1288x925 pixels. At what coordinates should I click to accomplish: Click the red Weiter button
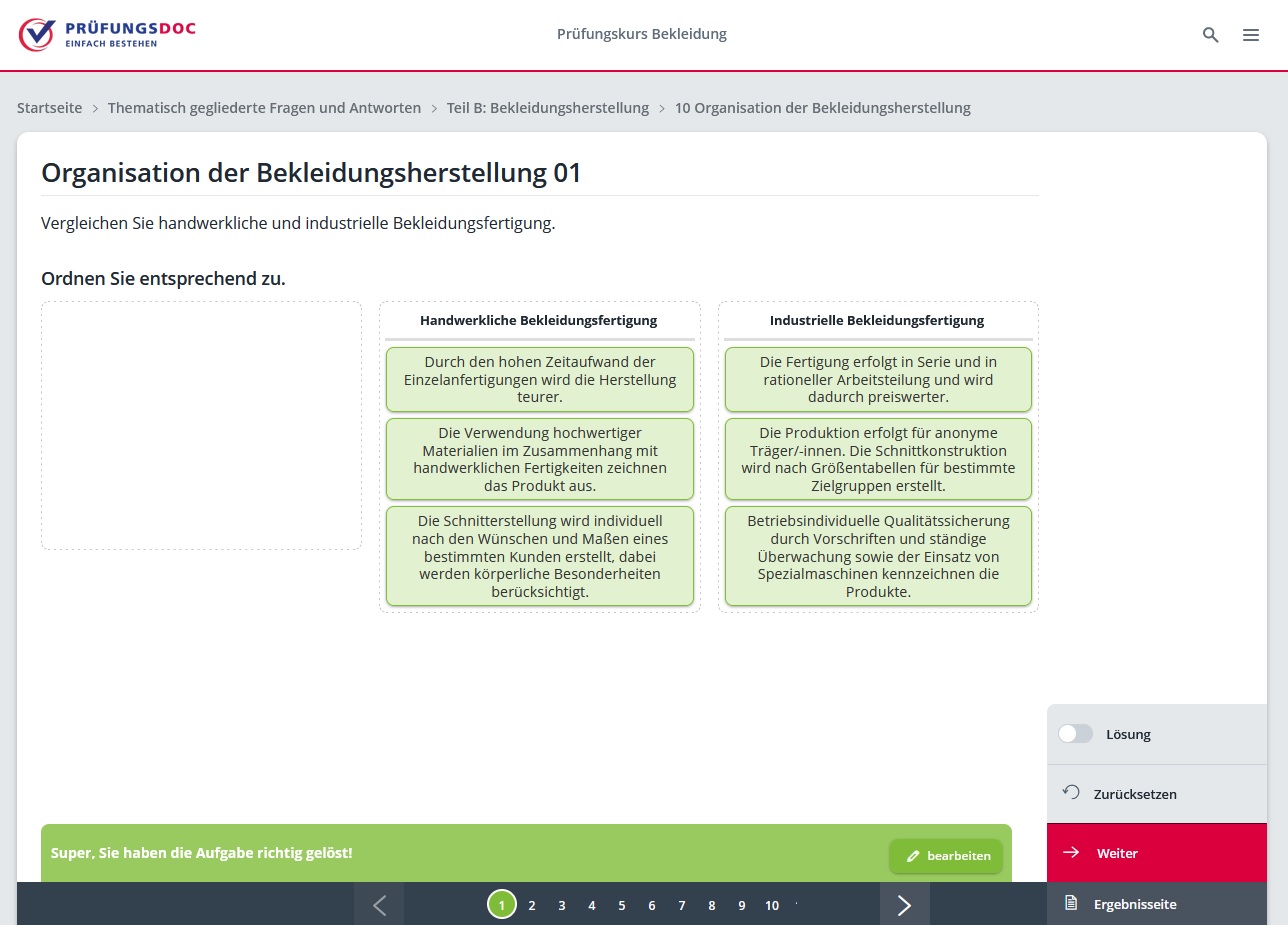click(1156, 853)
